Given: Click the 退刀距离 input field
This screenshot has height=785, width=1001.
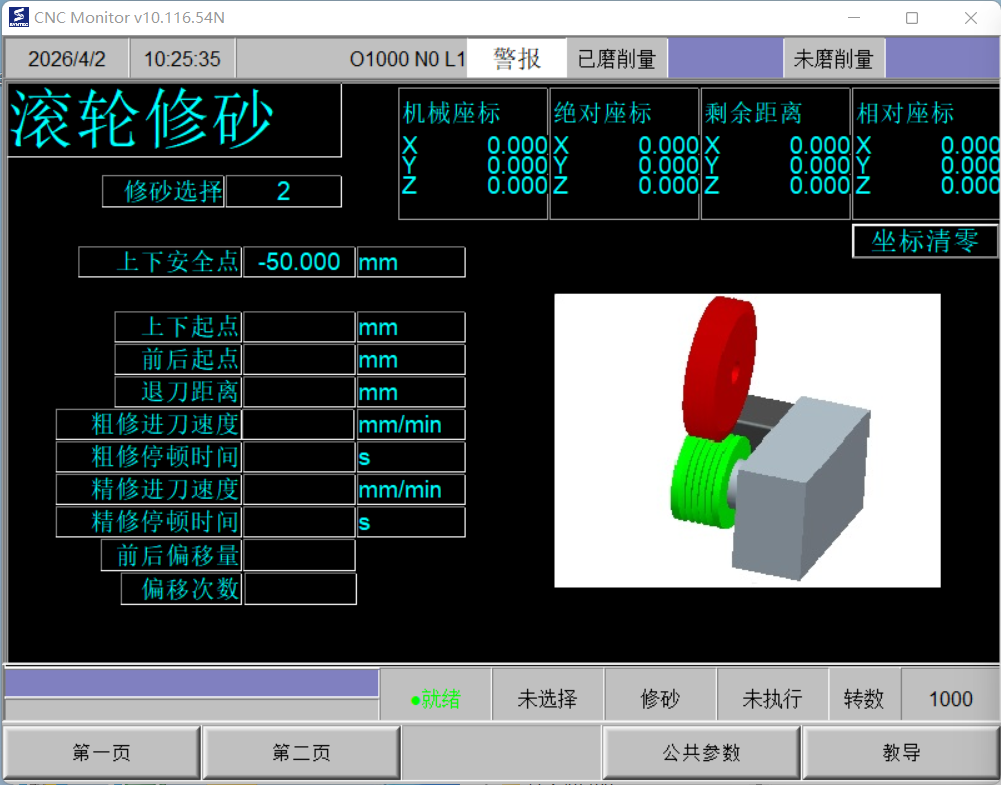Looking at the screenshot, I should click(x=299, y=392).
